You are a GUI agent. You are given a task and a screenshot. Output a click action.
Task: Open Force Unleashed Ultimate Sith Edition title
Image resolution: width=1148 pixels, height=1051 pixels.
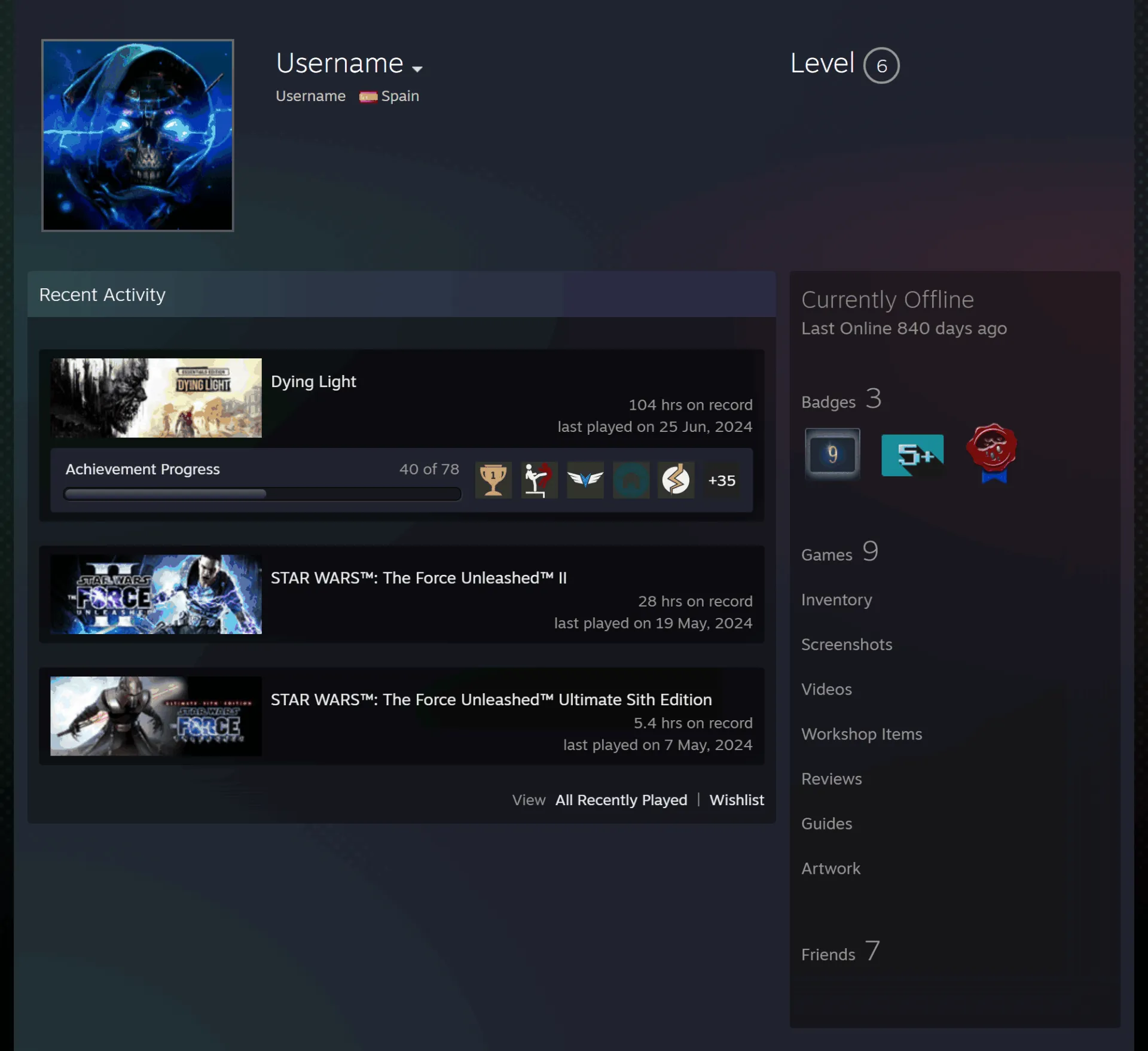491,700
